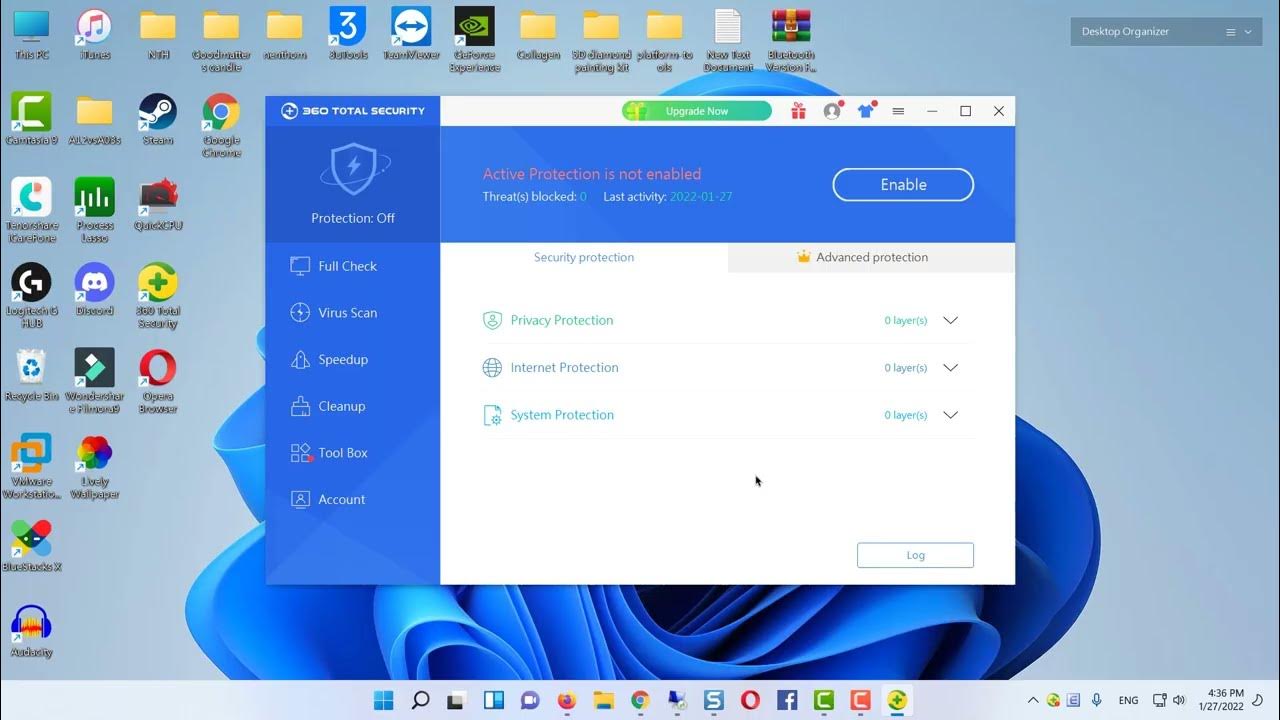Image resolution: width=1280 pixels, height=720 pixels.
Task: Click the Privacy Protection shield icon
Action: pos(492,320)
